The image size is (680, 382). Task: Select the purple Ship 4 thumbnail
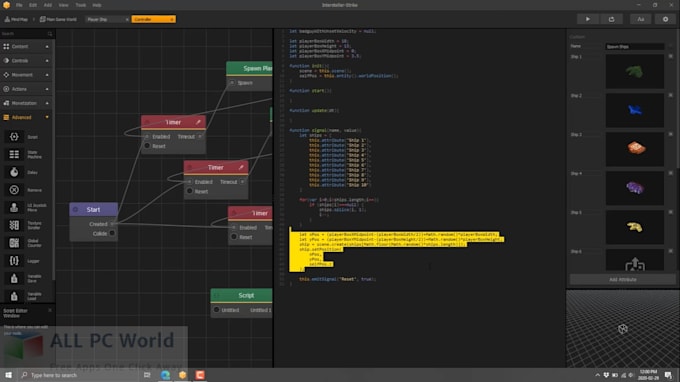point(634,188)
